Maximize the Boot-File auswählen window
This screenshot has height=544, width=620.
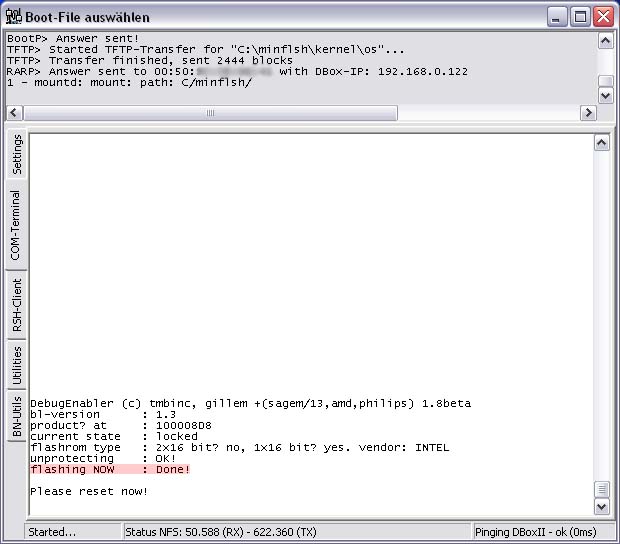pos(581,17)
